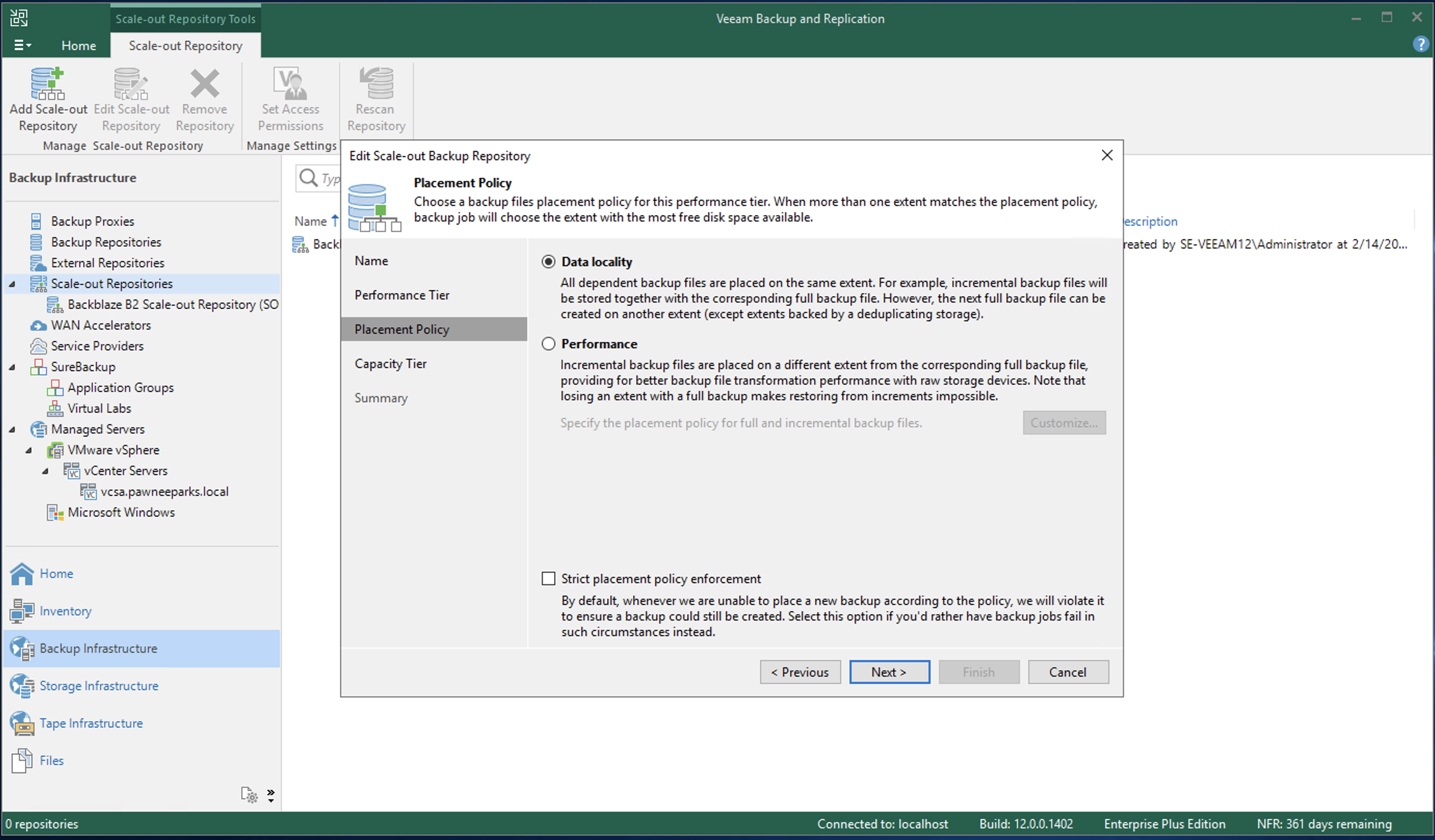Click Set Access Permissions icon

click(x=291, y=83)
